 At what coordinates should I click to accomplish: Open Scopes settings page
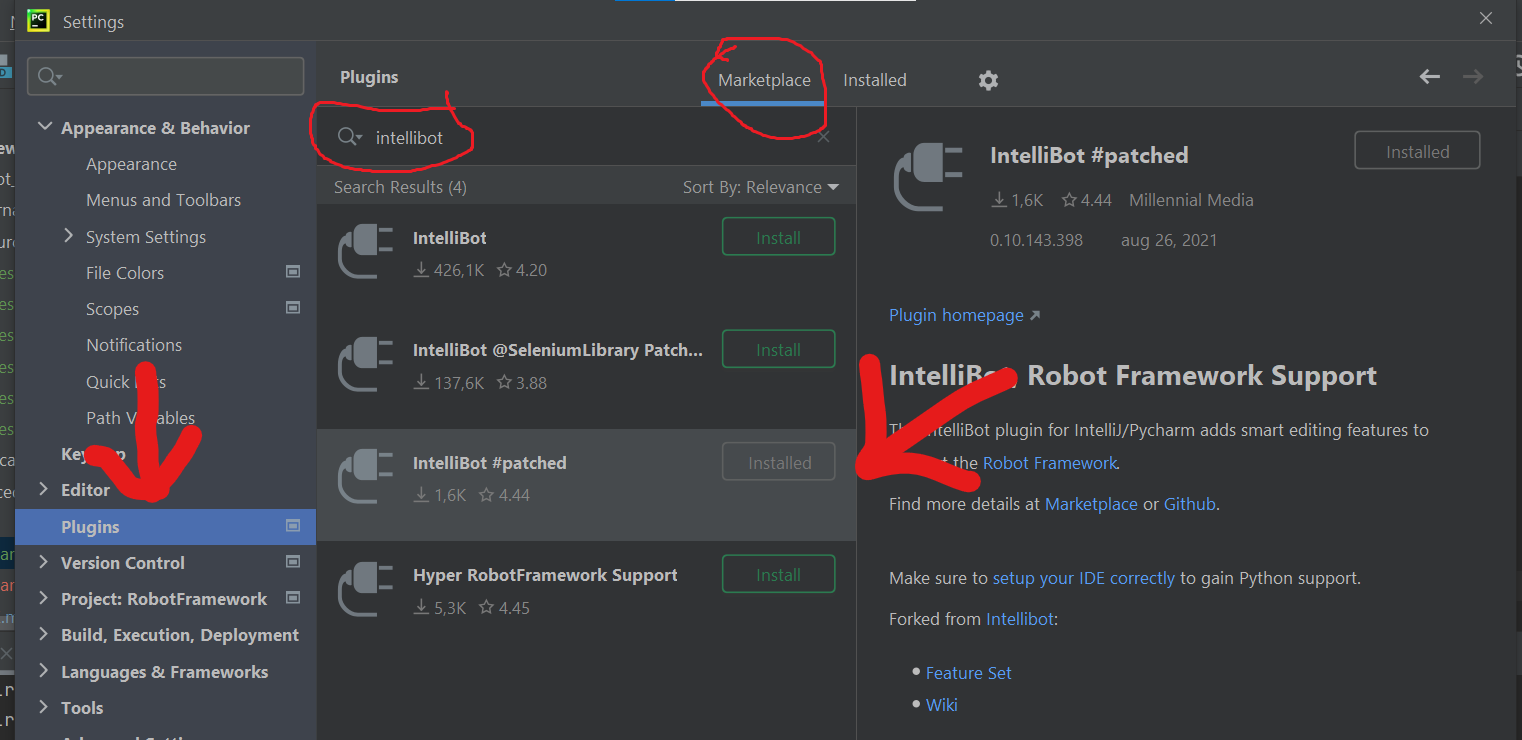click(112, 309)
